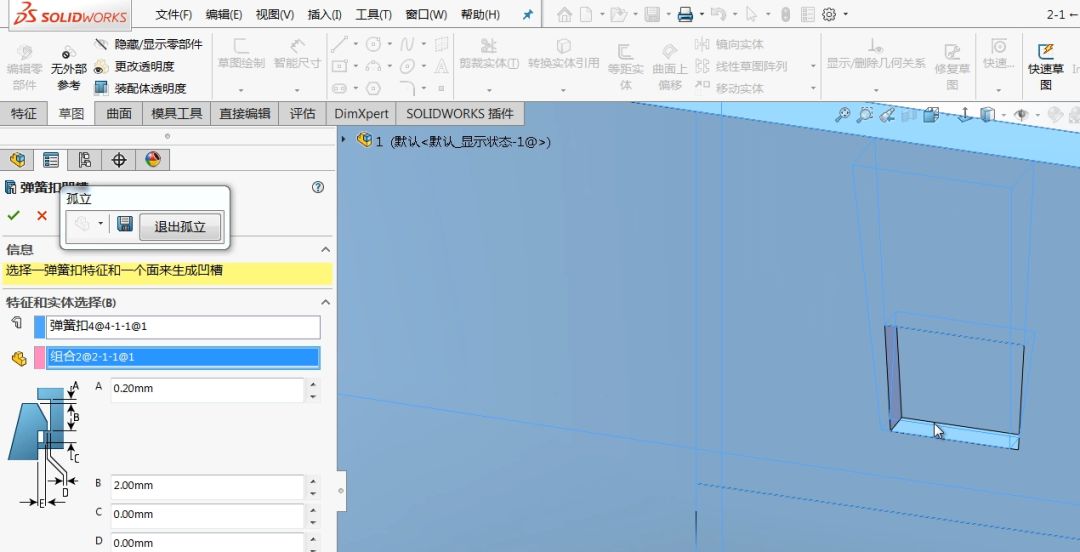Image resolution: width=1080 pixels, height=552 pixels.
Task: Select the 组合2@2-1-1@1 selection box
Action: point(183,357)
